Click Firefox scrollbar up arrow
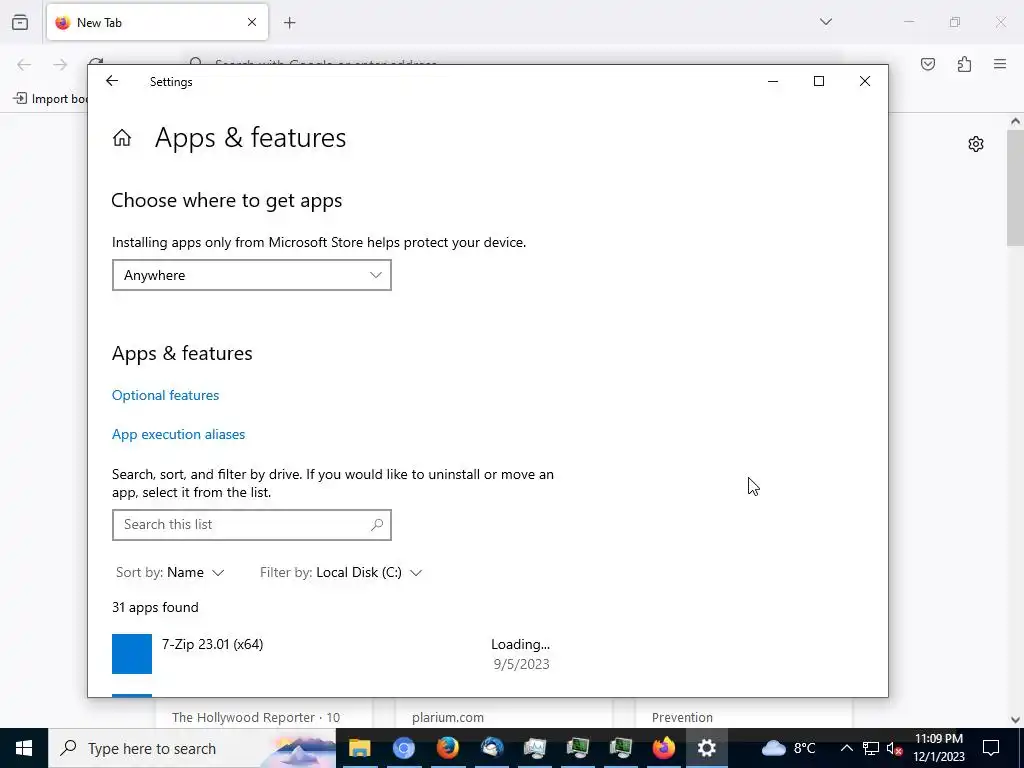 coord(1015,121)
